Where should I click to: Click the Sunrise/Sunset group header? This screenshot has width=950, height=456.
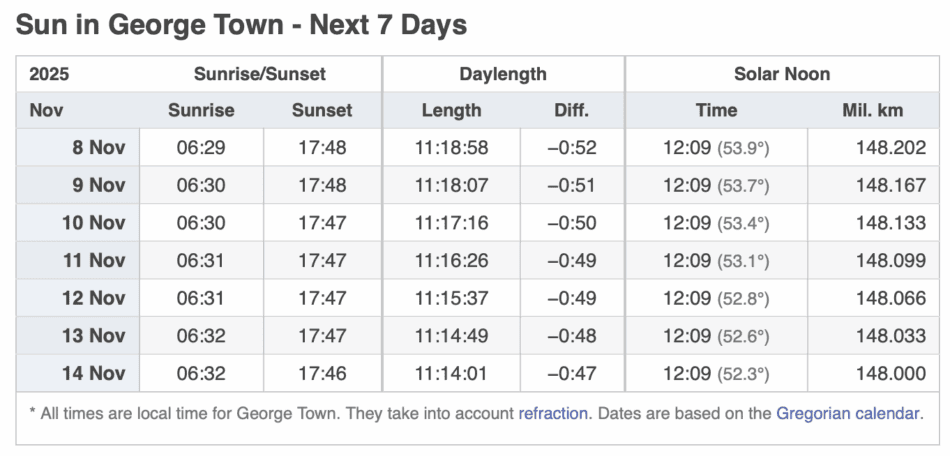tap(260, 74)
